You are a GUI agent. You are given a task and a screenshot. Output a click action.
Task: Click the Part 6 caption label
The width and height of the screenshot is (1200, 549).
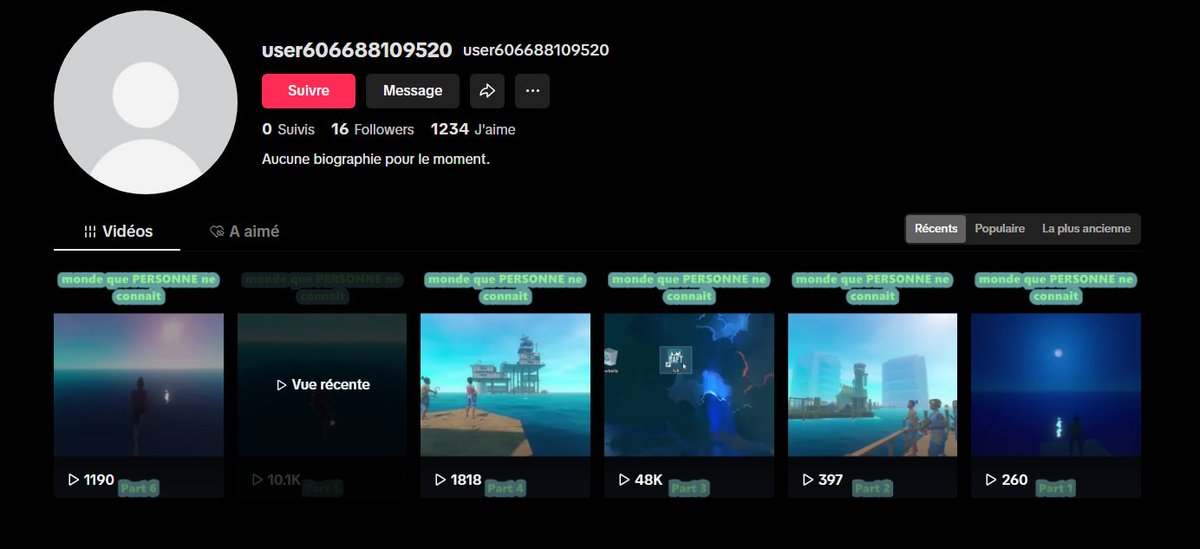[x=138, y=489]
